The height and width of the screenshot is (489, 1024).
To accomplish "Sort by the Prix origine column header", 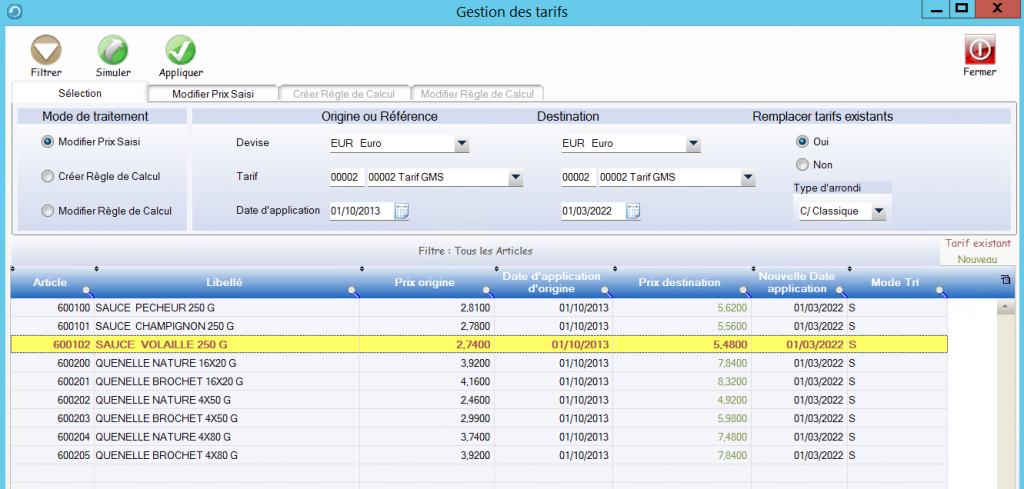I will [x=425, y=282].
